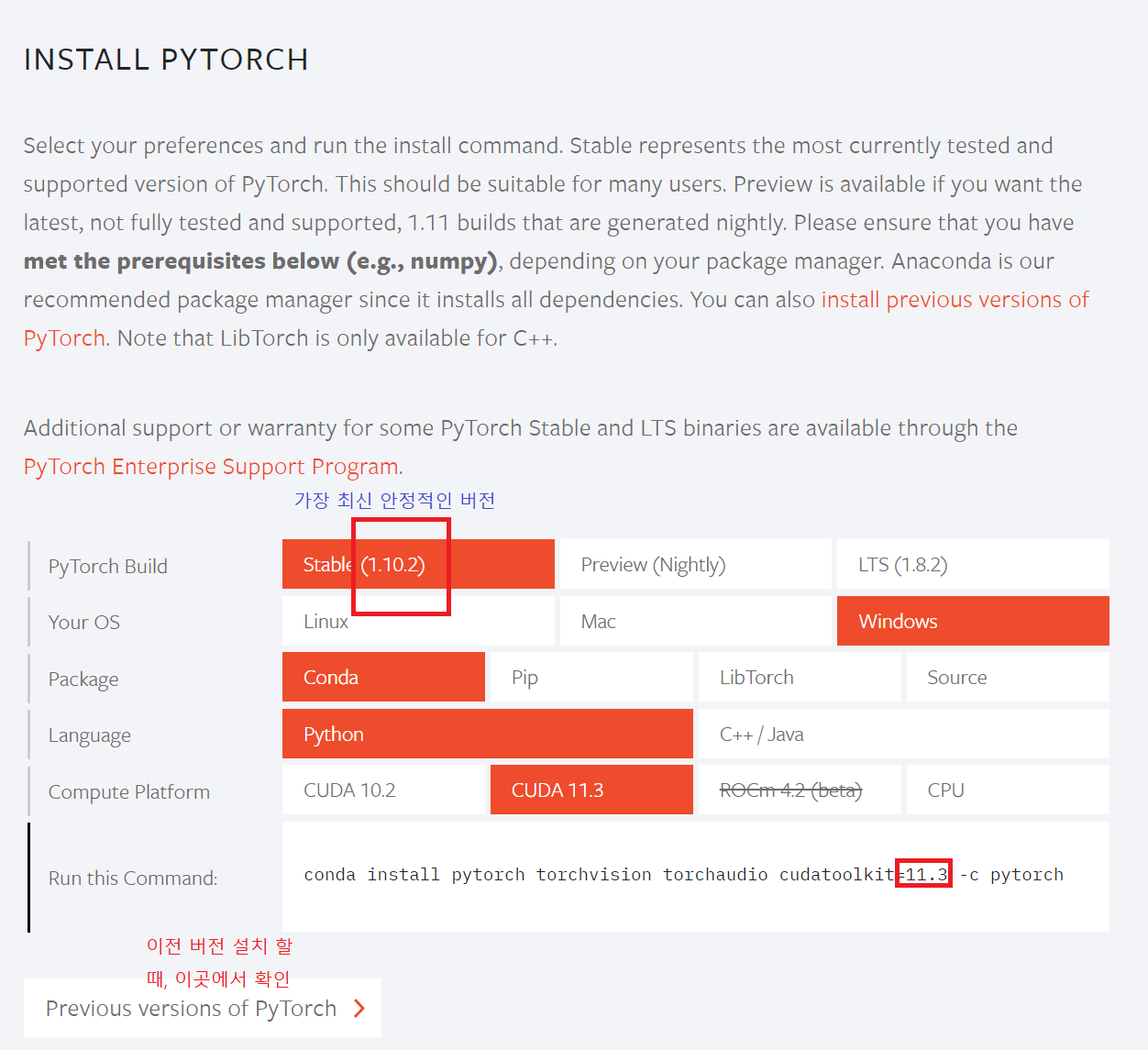Select CUDA 10.2 compute platform
The image size is (1148, 1050).
(383, 790)
